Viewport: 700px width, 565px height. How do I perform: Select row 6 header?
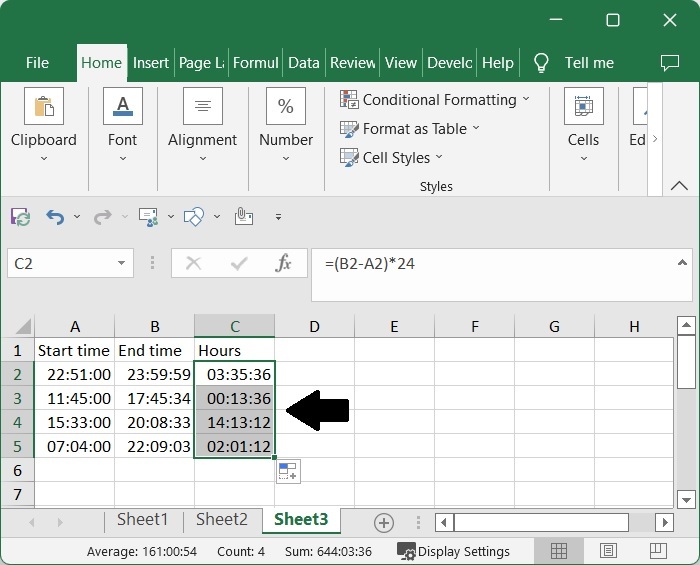click(x=17, y=470)
